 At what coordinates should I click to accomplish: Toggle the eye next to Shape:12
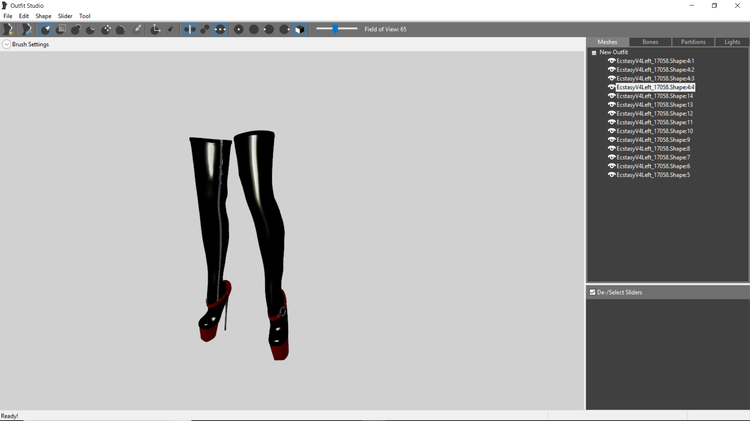click(611, 113)
